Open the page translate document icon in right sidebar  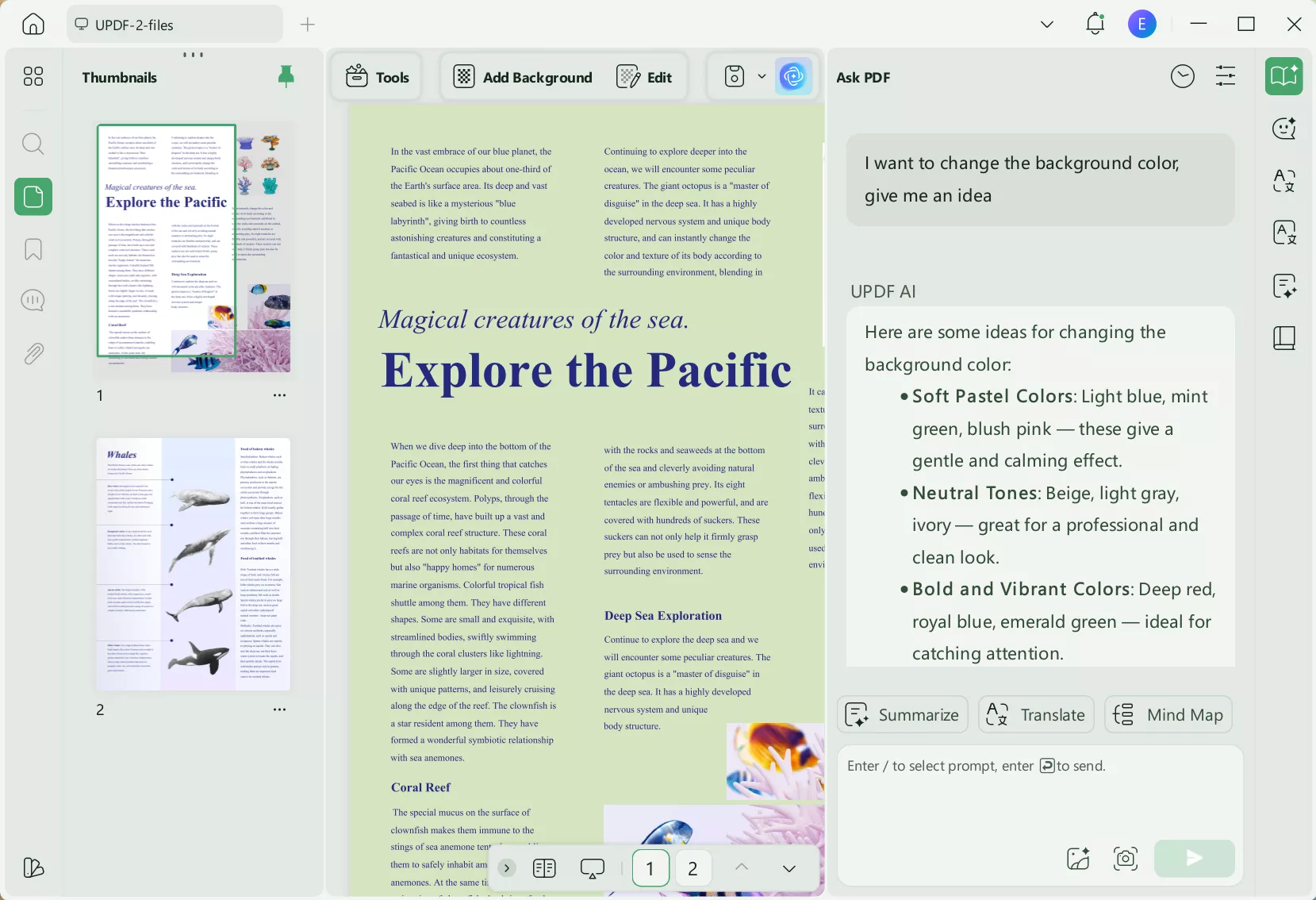pos(1284,233)
